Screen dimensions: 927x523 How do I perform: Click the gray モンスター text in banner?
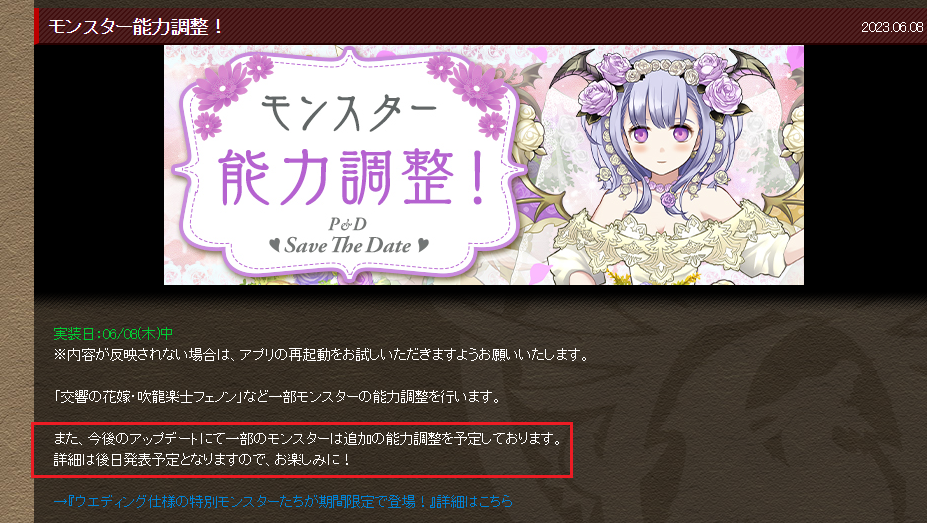point(349,111)
